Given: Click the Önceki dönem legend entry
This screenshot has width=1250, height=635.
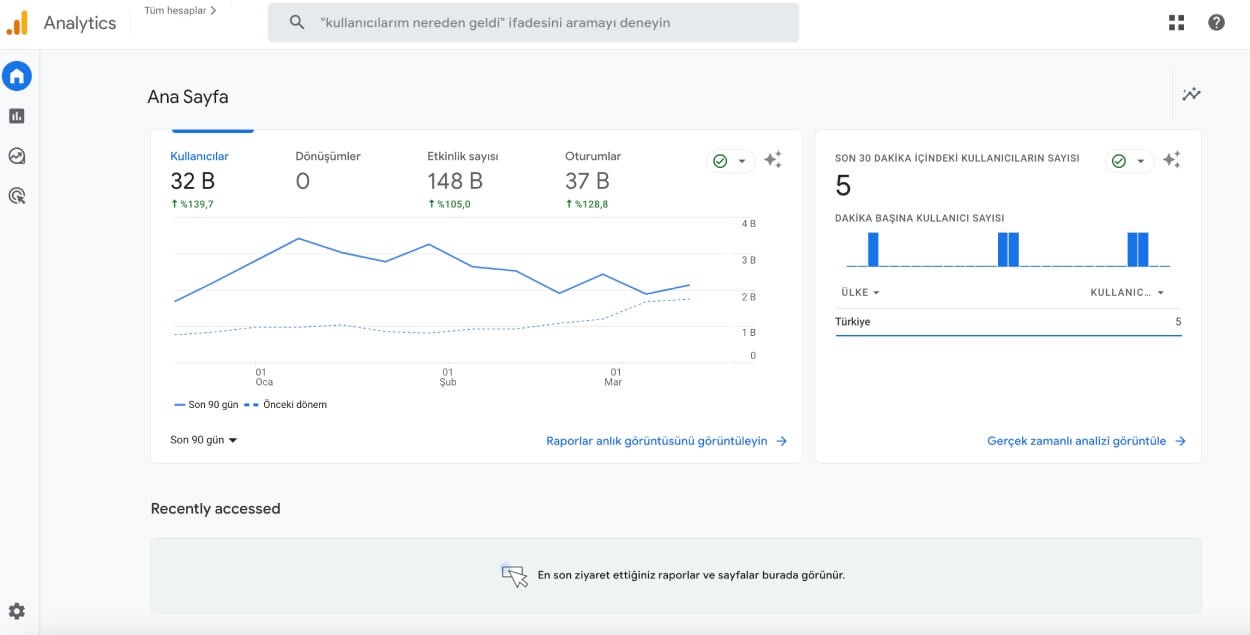Looking at the screenshot, I should (x=286, y=405).
